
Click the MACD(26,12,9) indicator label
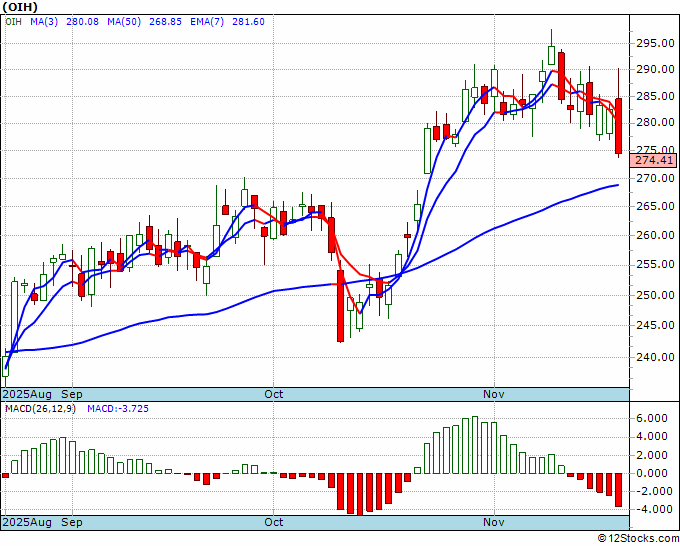coord(40,409)
